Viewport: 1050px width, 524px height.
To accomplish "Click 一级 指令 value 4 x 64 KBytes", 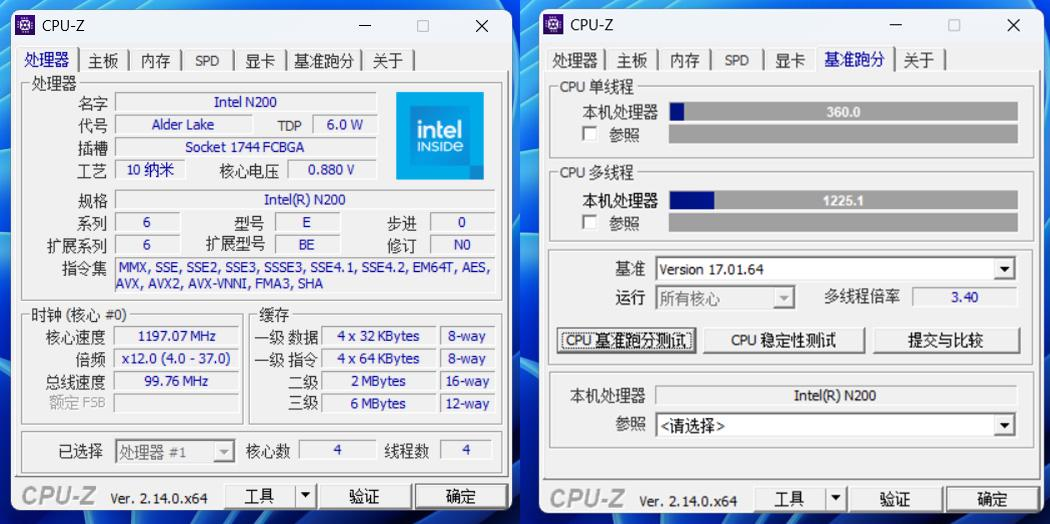I will tap(378, 359).
